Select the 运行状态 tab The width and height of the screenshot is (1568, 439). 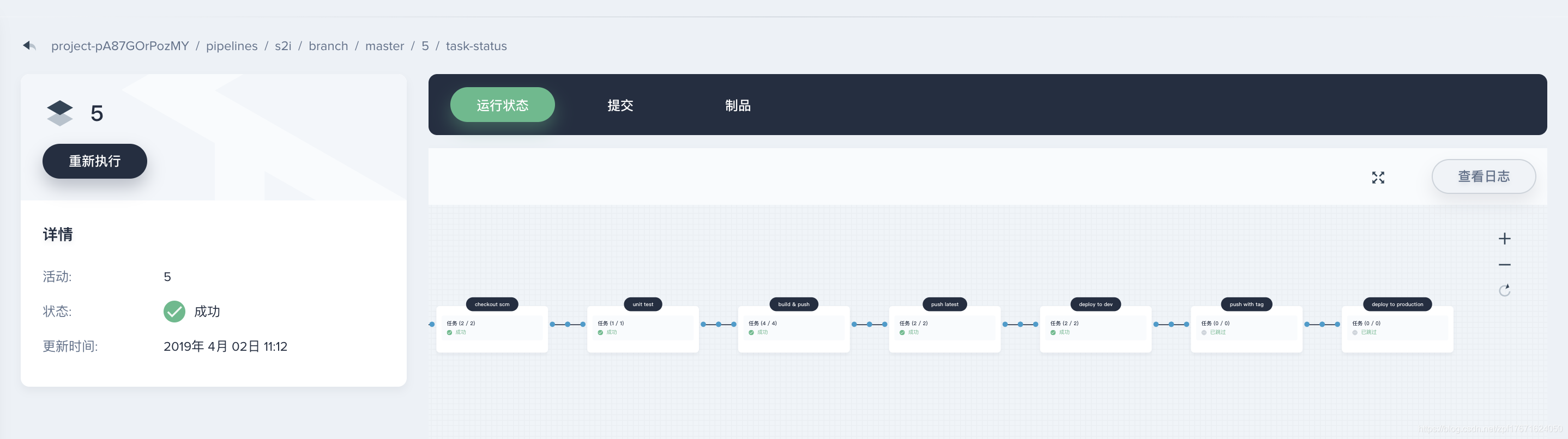coord(502,105)
